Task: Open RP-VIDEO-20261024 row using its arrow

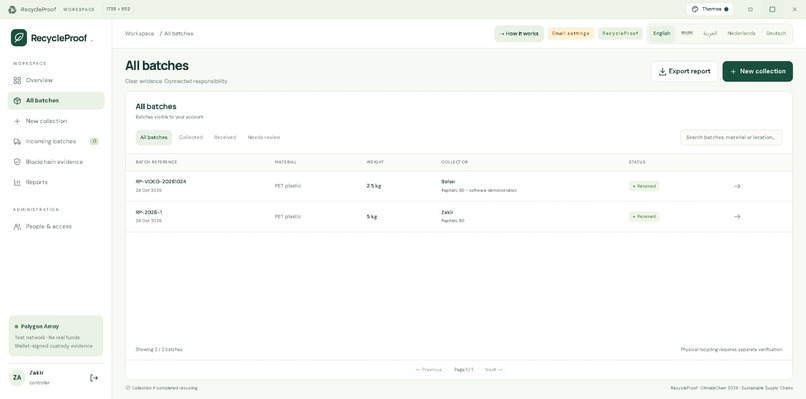Action: tap(737, 186)
